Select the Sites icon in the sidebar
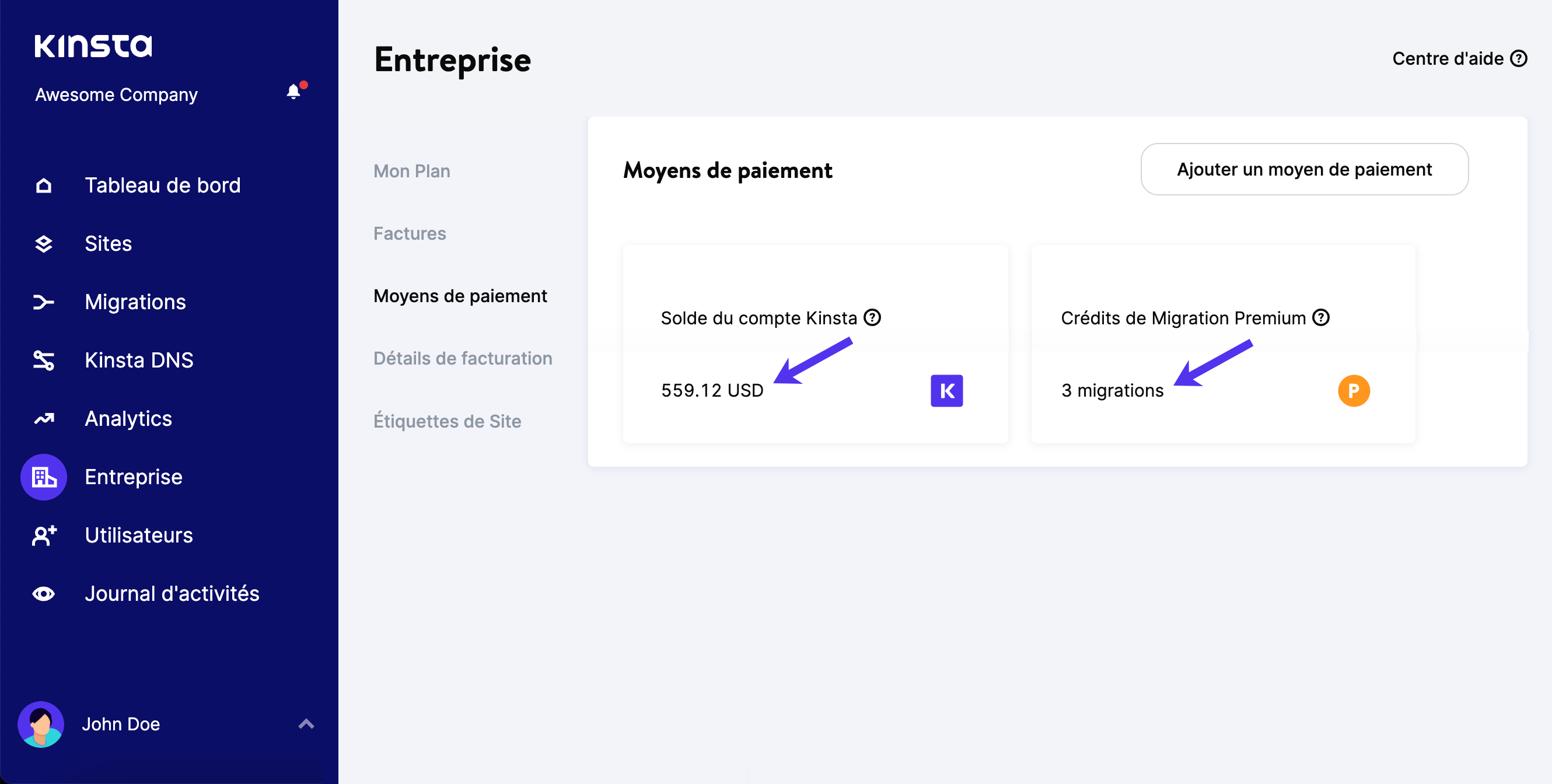Viewport: 1552px width, 784px height. coord(43,243)
